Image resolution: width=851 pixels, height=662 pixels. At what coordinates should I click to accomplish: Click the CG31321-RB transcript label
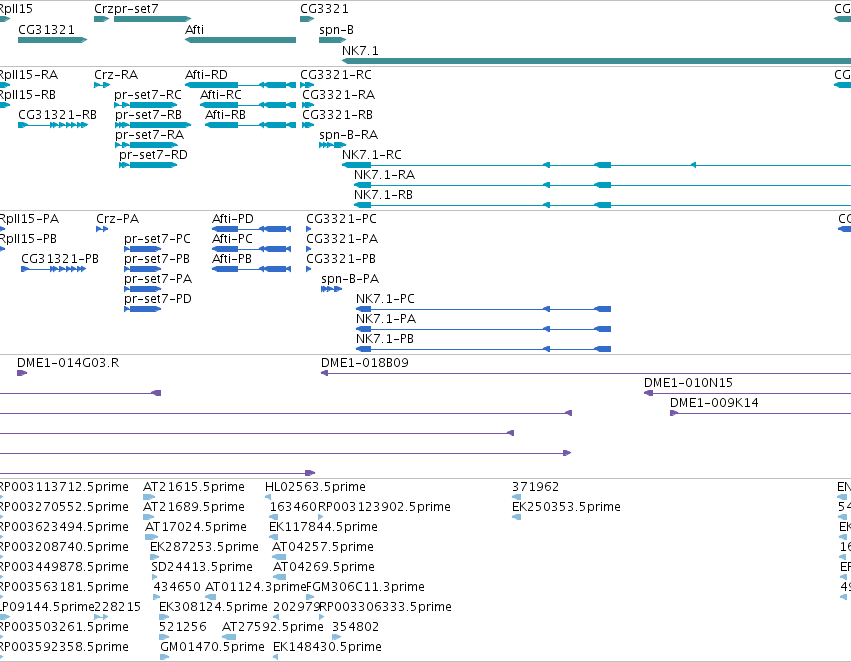58,115
